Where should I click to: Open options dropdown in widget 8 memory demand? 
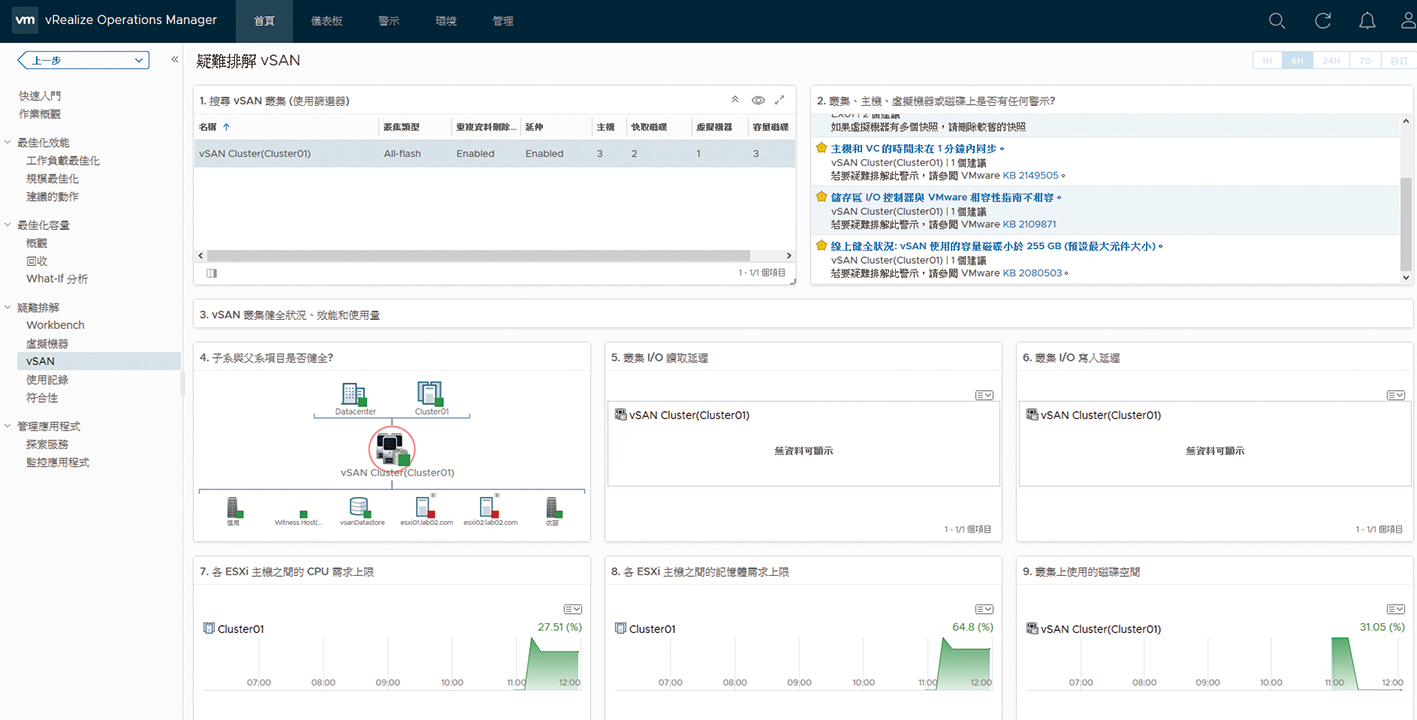click(984, 609)
